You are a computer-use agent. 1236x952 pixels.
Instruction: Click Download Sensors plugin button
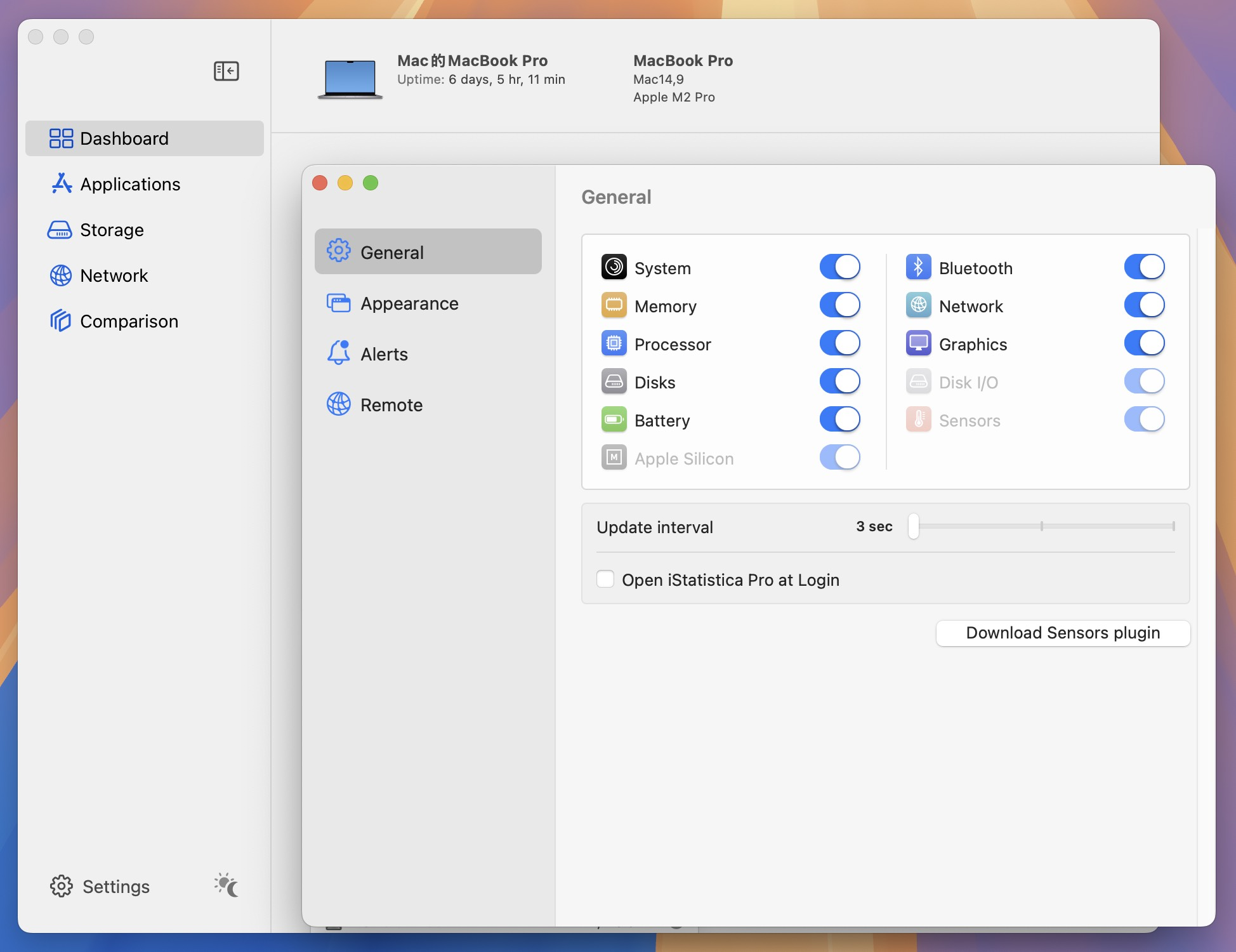click(x=1063, y=633)
